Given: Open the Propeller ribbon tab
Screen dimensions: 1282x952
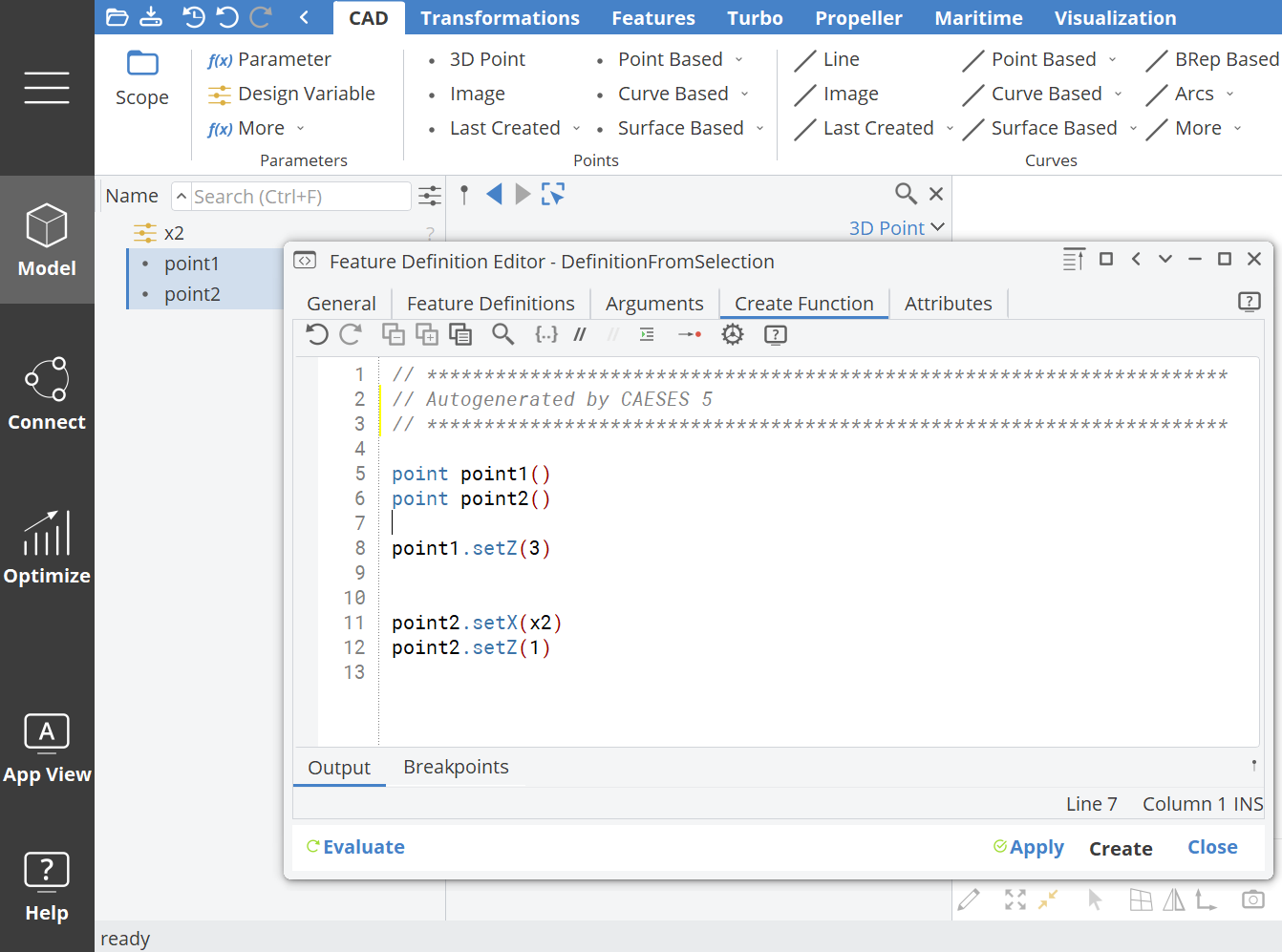Looking at the screenshot, I should pos(859,18).
